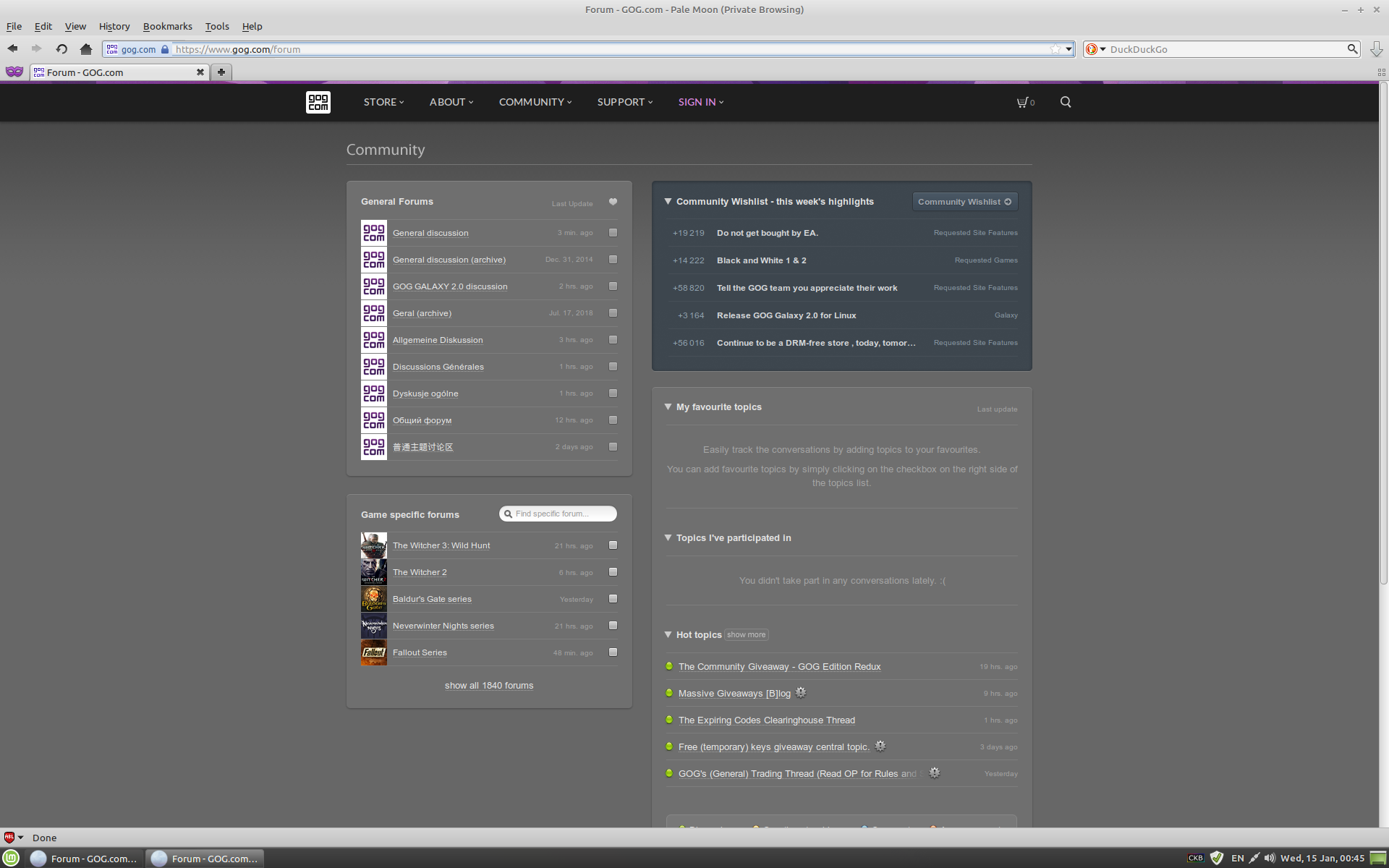Open The Expiring Codes Clearinghouse Thread
This screenshot has height=868, width=1389.
pos(767,720)
